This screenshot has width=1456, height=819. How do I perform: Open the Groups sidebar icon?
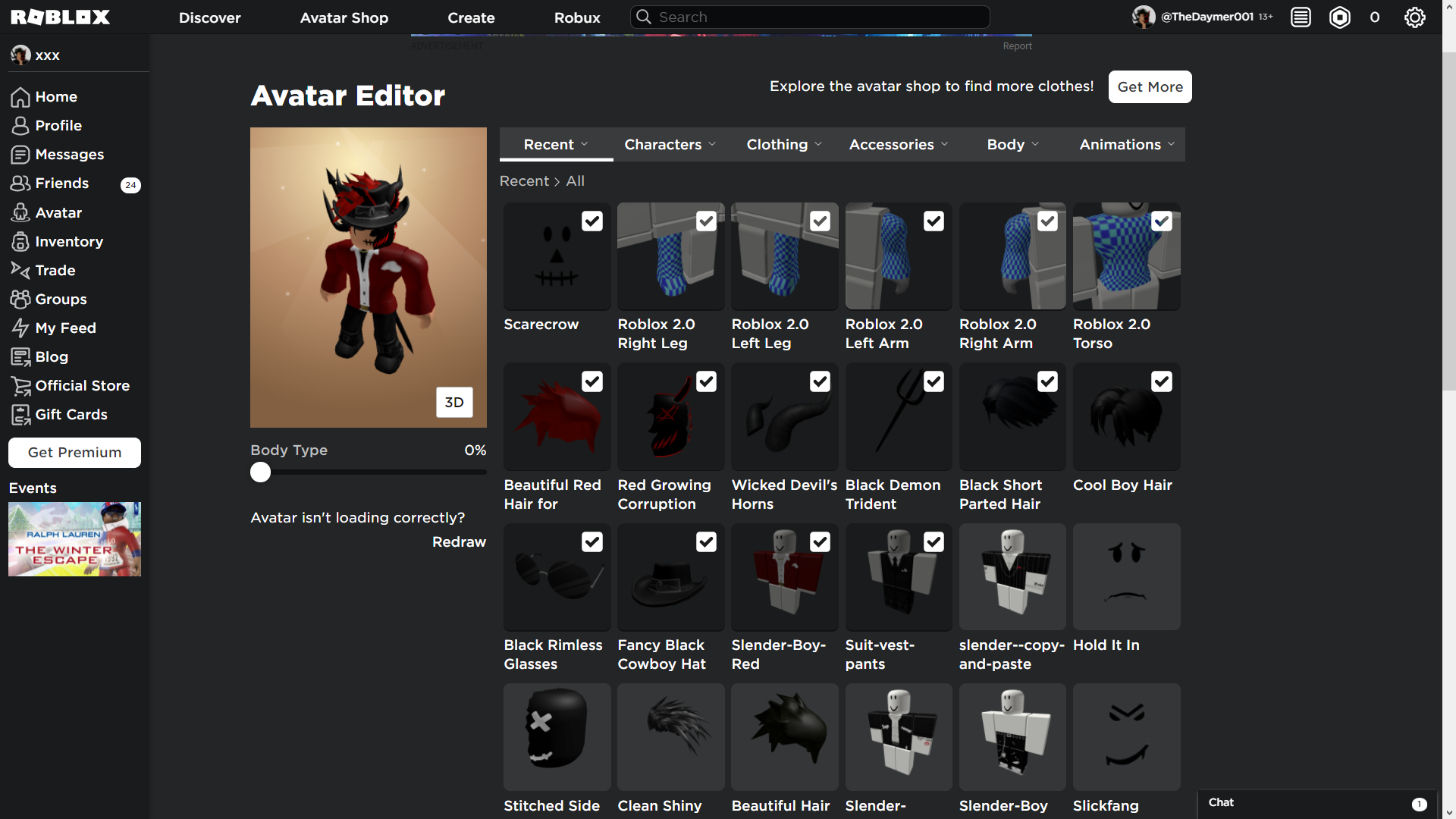pos(20,300)
